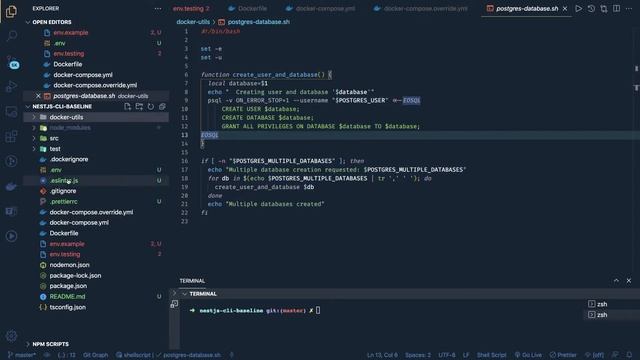
Task: Maximize the terminal panel size
Action: point(616,280)
